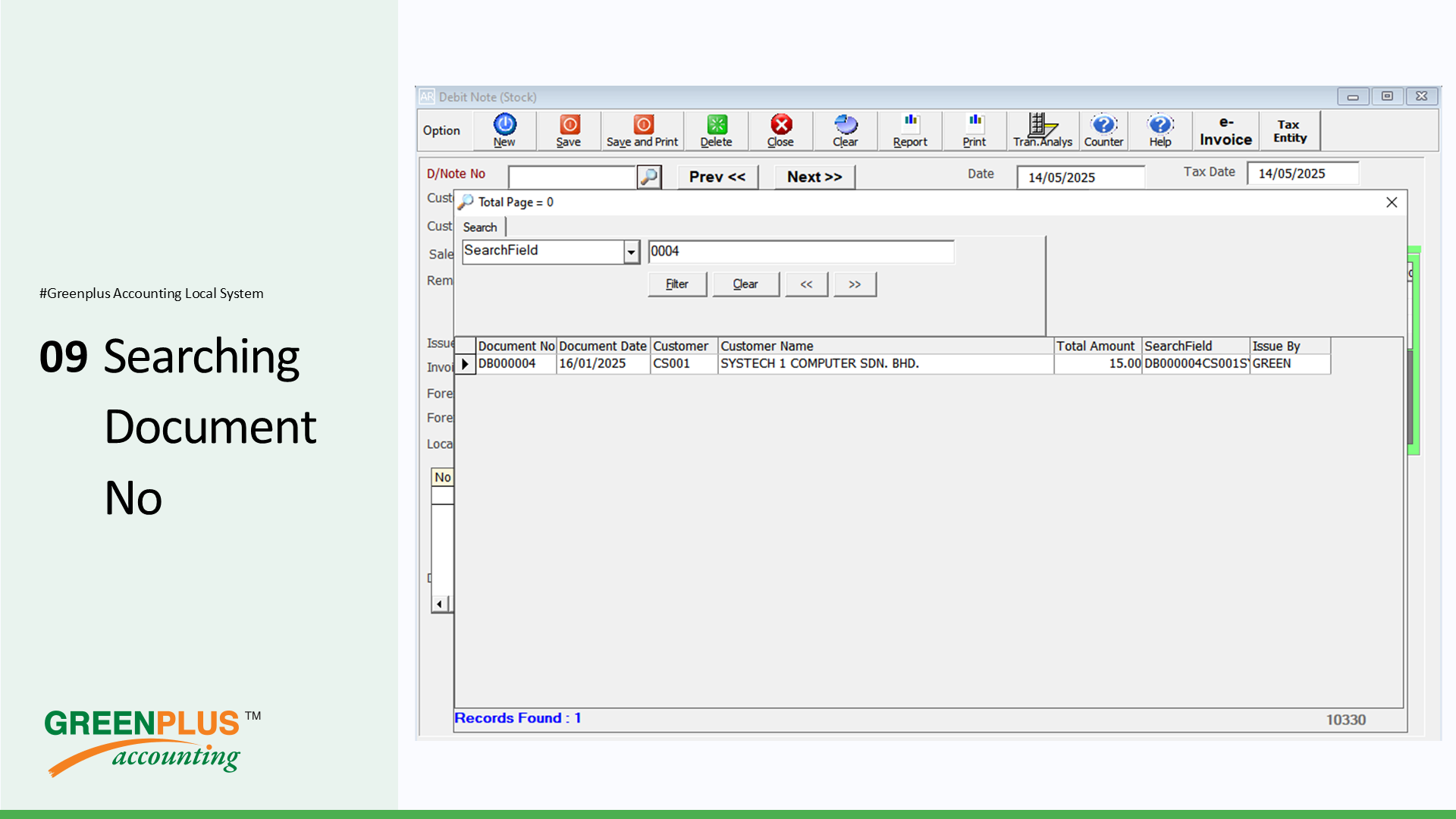Click the row selector arrow for DB000004
The width and height of the screenshot is (1456, 819).
465,364
